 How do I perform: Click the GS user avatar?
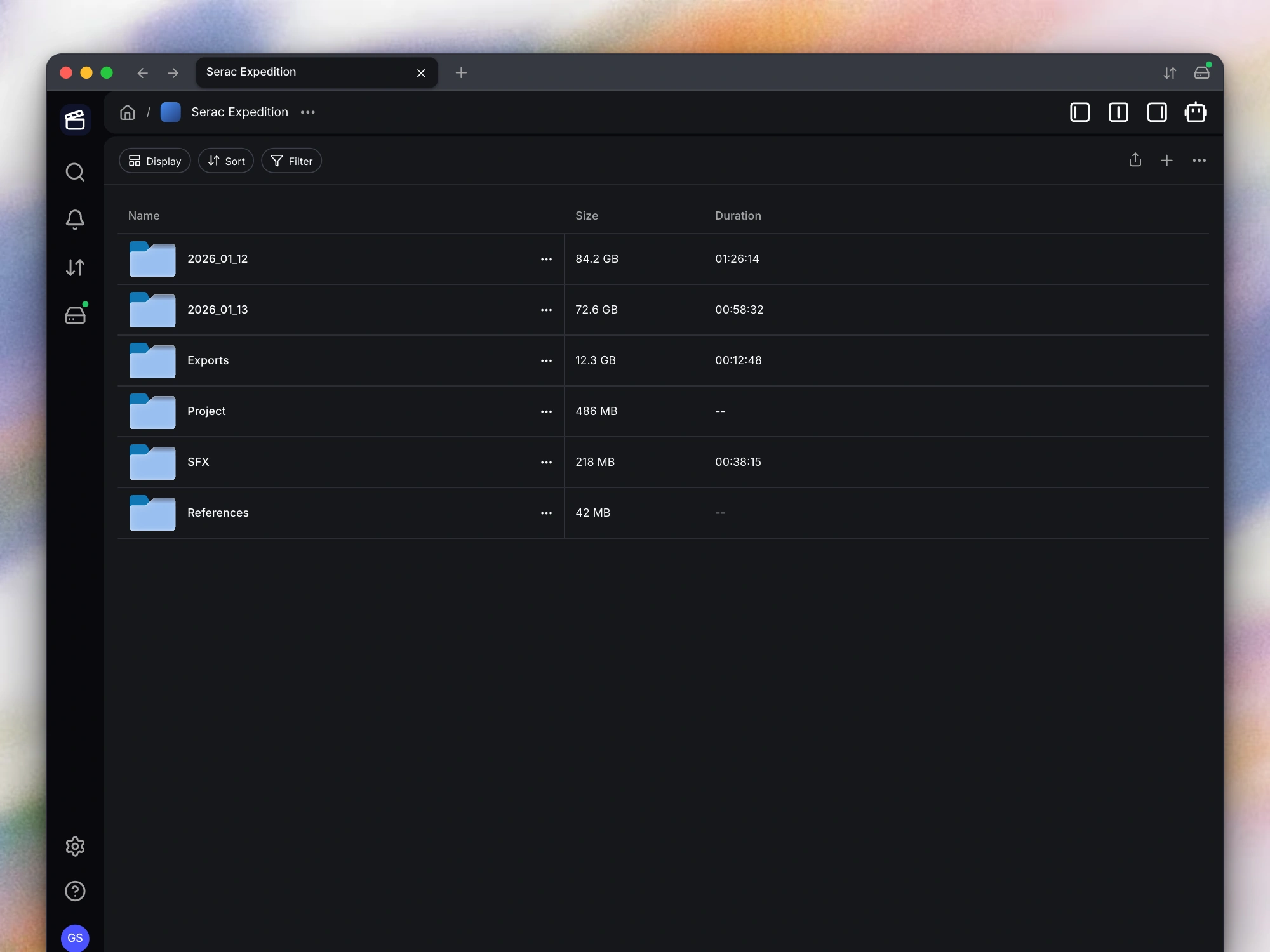pyautogui.click(x=75, y=938)
